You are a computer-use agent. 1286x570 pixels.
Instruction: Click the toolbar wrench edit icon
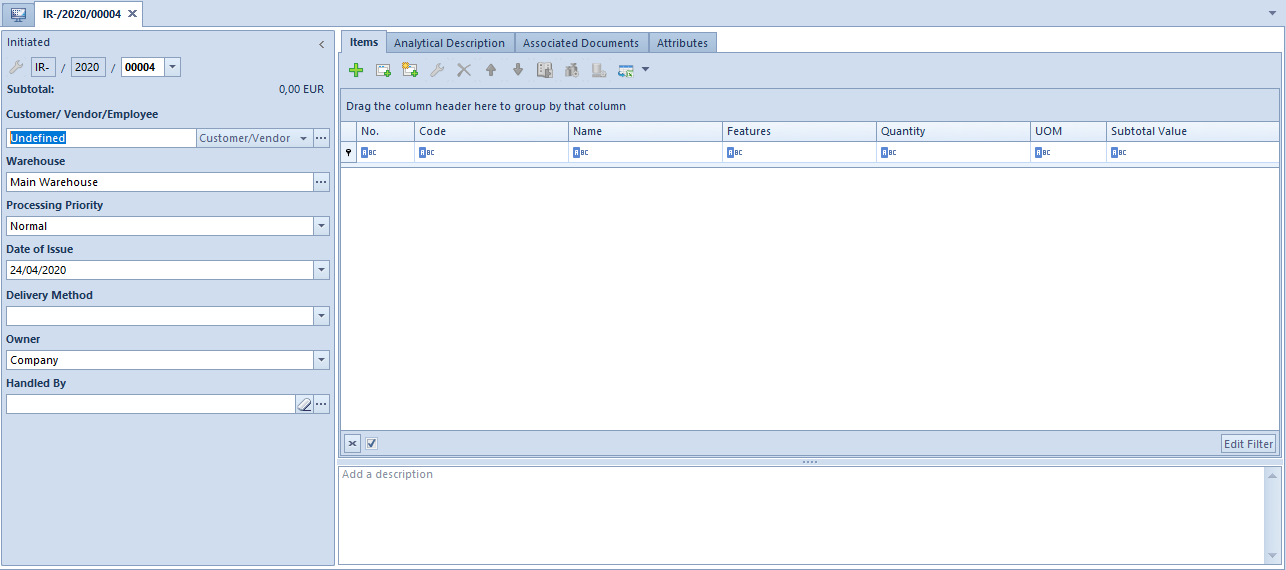pos(437,70)
